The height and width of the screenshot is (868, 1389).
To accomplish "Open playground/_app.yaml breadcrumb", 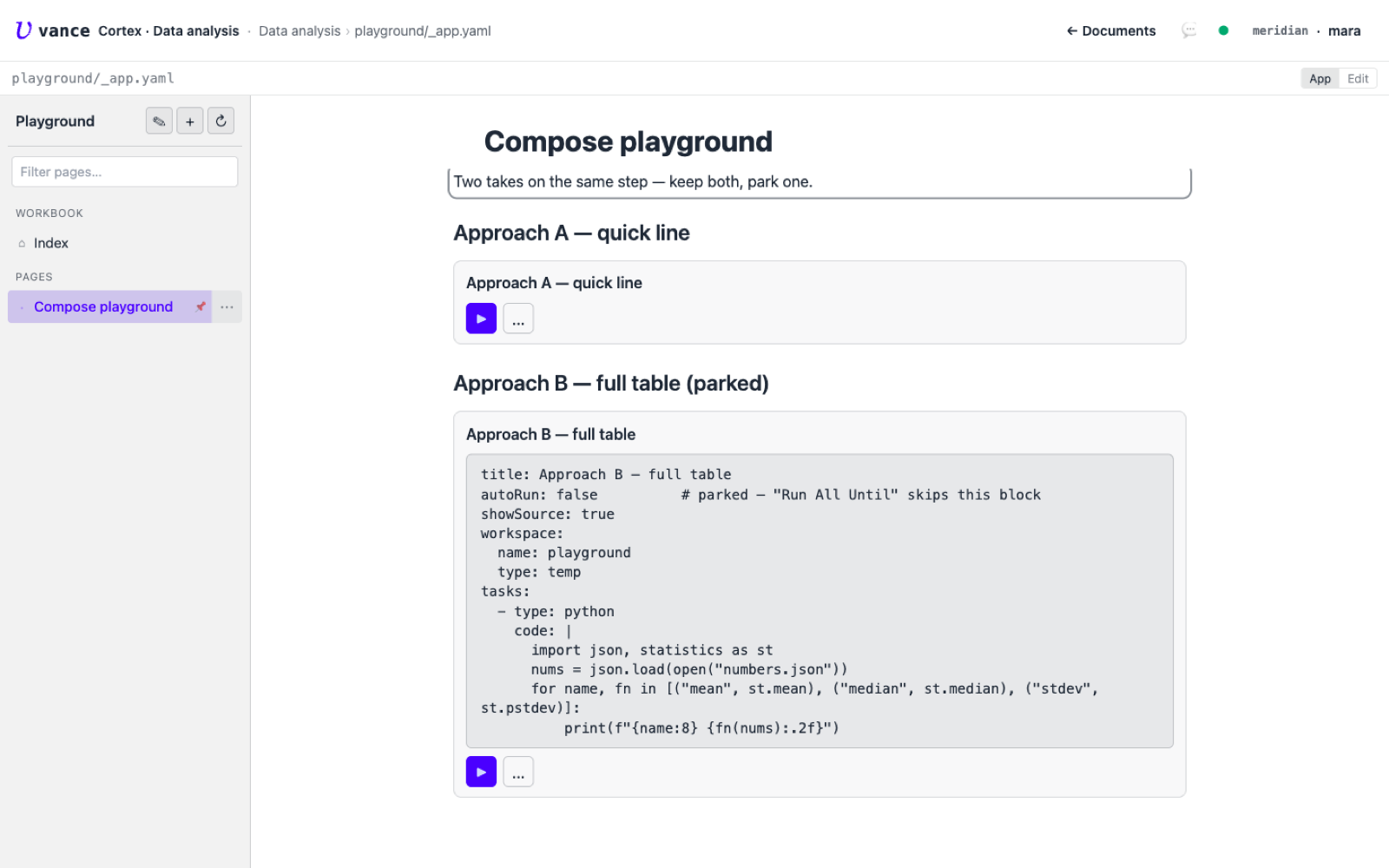I will (x=423, y=31).
